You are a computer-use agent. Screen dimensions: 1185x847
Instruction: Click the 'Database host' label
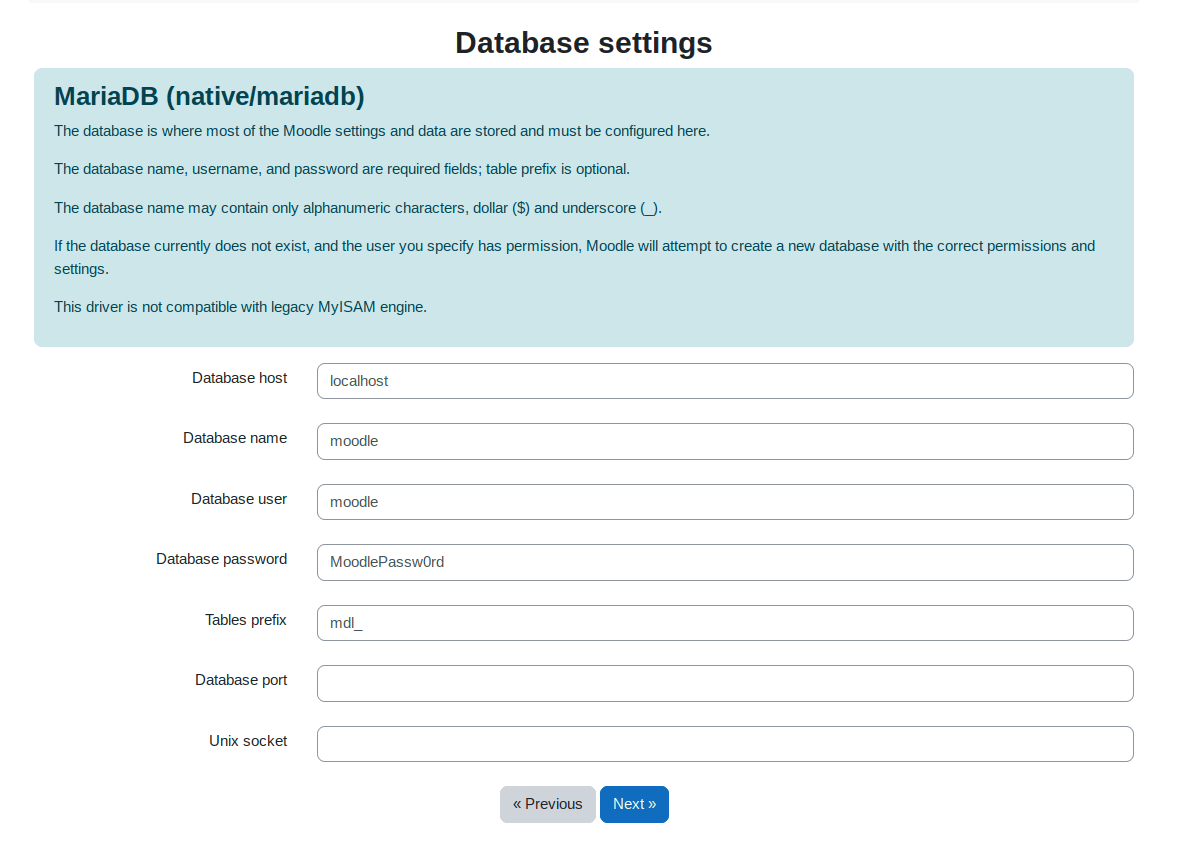pyautogui.click(x=240, y=378)
